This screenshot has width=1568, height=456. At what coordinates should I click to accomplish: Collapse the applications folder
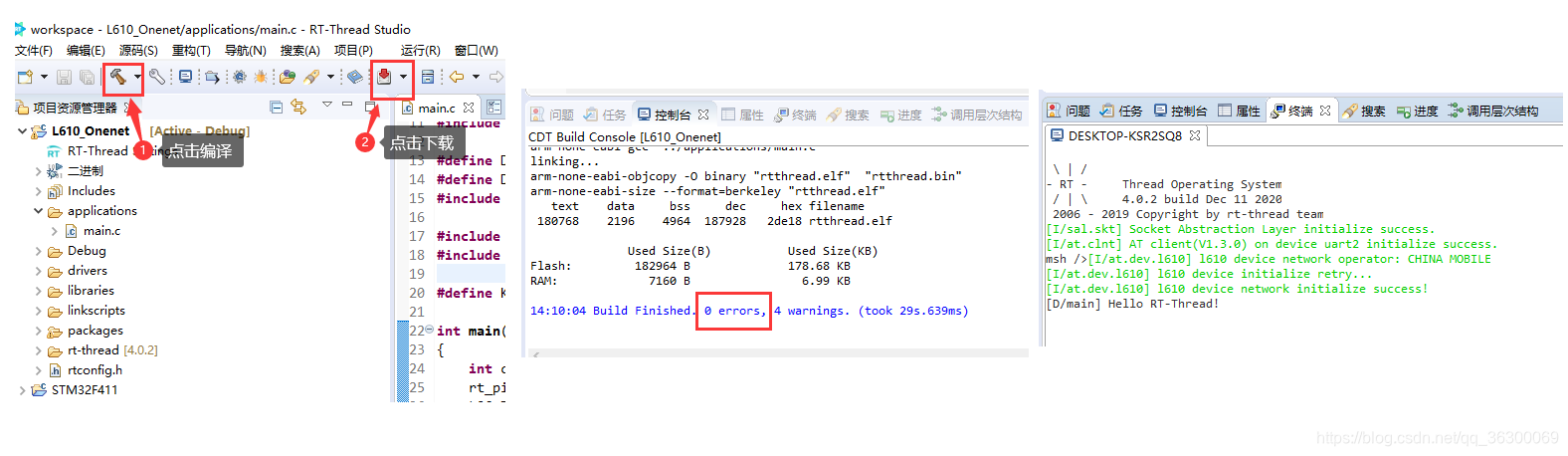(38, 211)
